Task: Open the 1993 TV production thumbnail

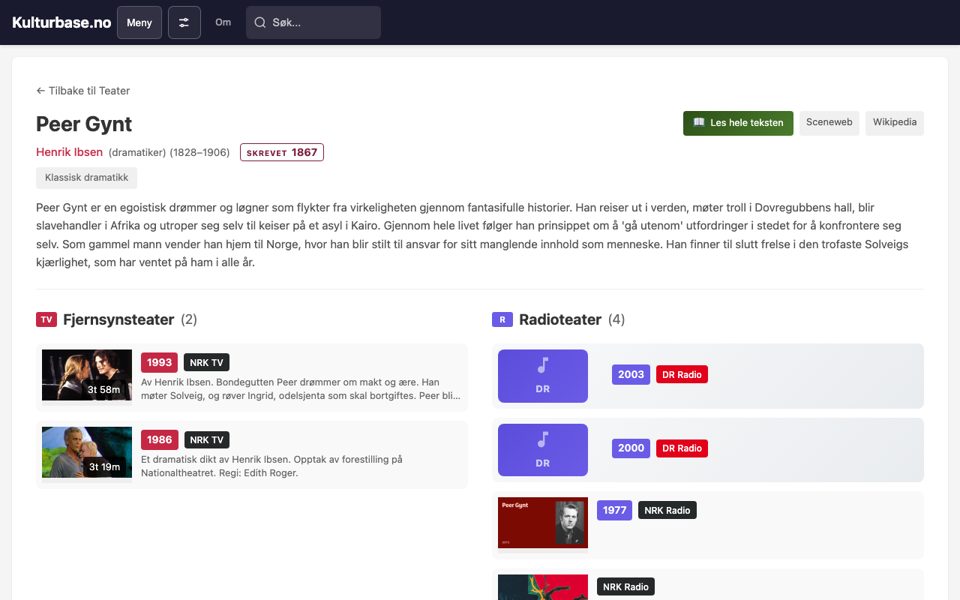Action: (x=87, y=375)
